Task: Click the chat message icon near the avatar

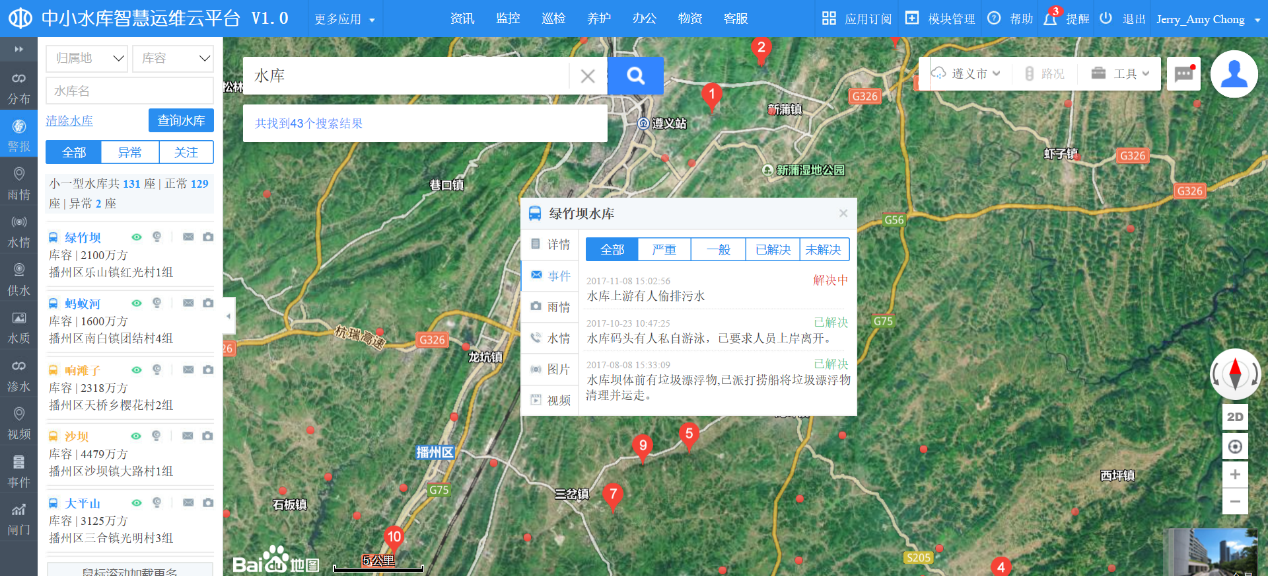Action: tap(1183, 74)
